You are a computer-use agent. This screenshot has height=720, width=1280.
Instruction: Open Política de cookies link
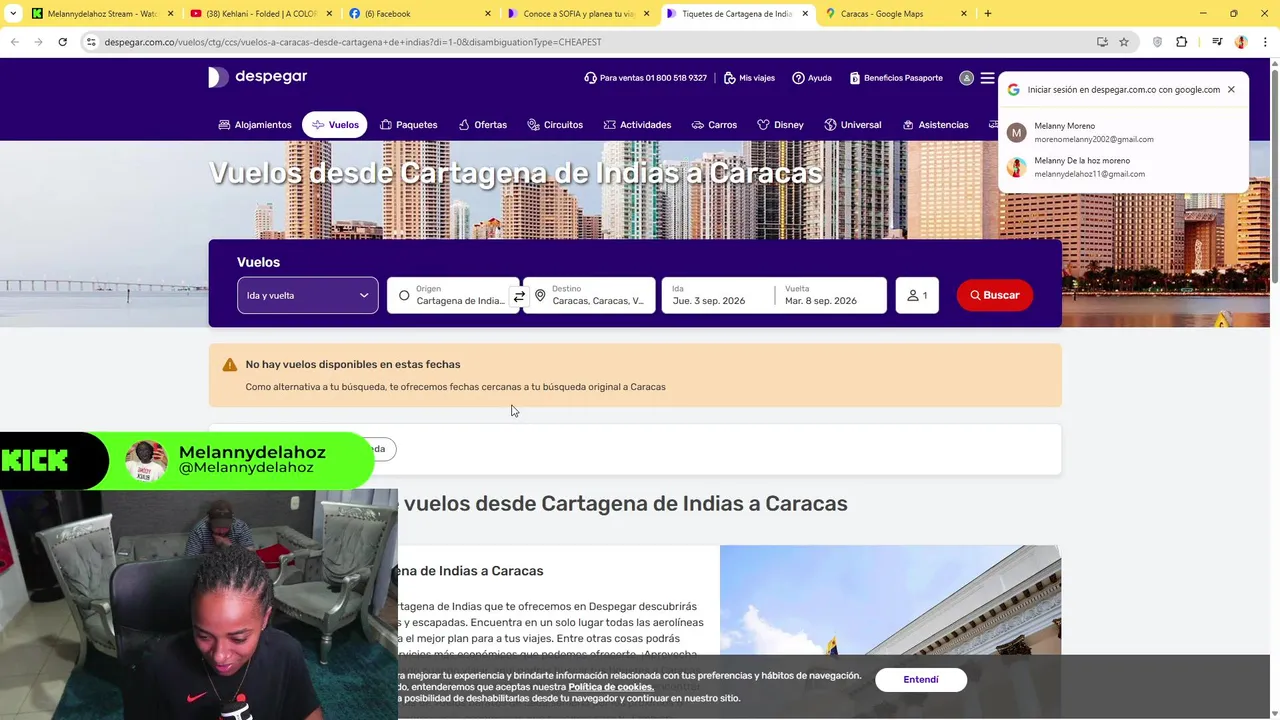click(611, 687)
